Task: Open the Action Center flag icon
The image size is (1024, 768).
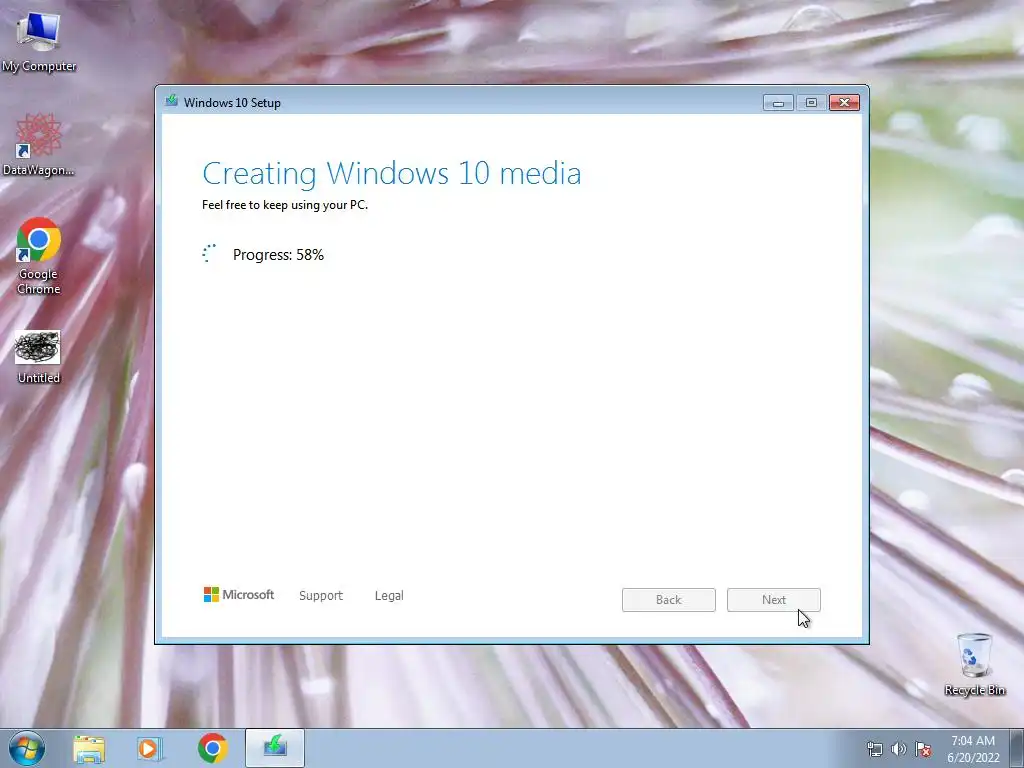Action: tap(923, 749)
